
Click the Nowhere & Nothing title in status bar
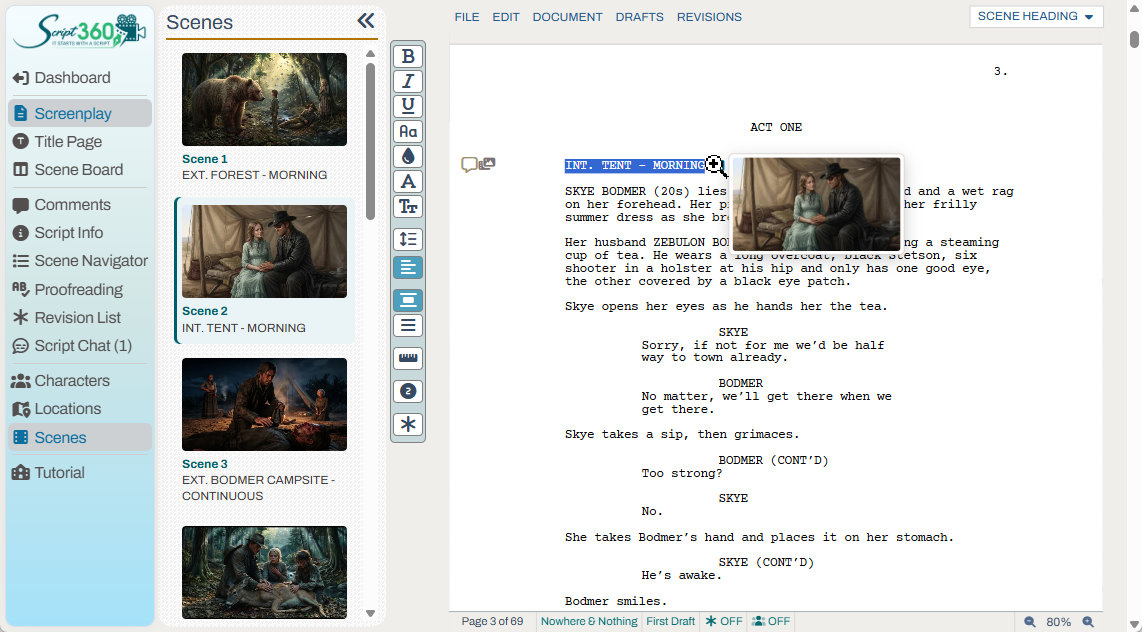tap(589, 621)
